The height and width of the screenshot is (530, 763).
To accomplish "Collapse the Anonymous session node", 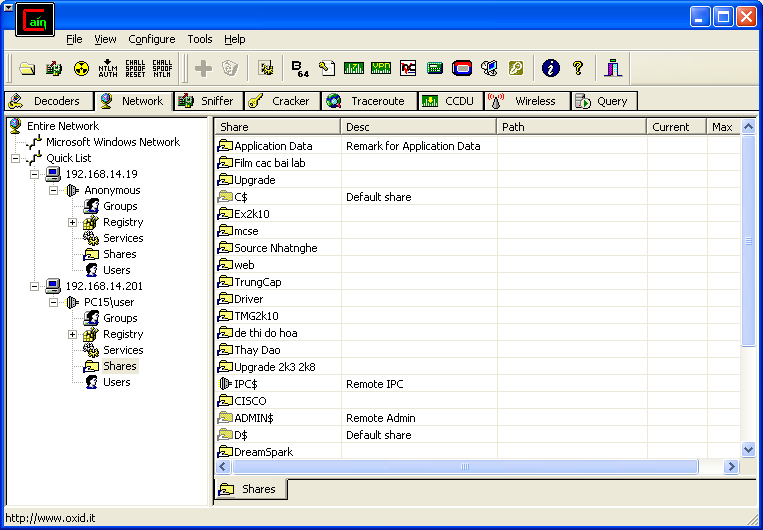I will click(x=54, y=190).
